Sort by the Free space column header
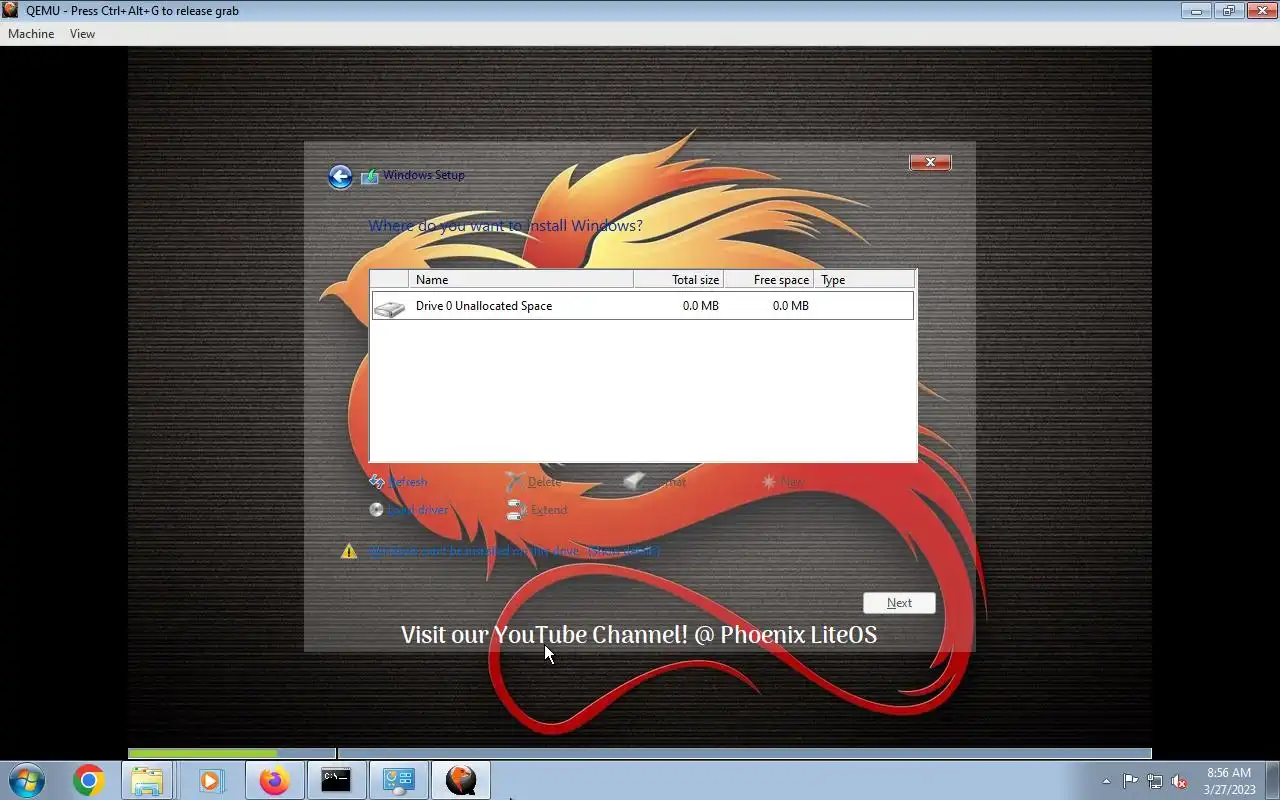This screenshot has width=1280, height=800. tap(768, 280)
